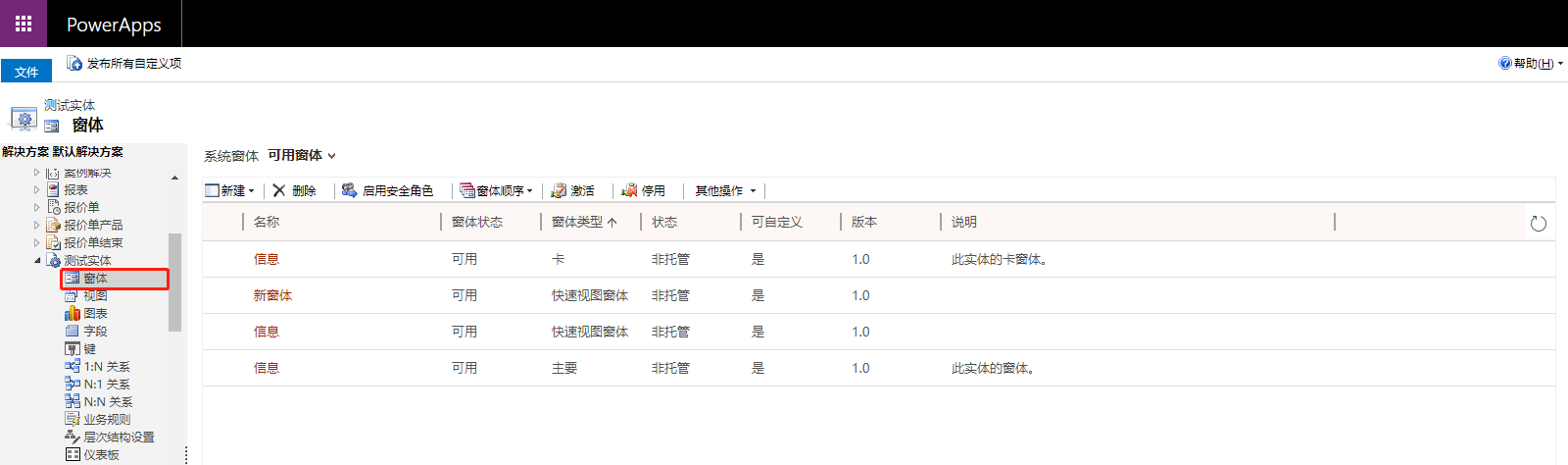Click the 测试实体 gear entity icon in tree
Viewport: 1568px width, 465px height.
pos(54,260)
